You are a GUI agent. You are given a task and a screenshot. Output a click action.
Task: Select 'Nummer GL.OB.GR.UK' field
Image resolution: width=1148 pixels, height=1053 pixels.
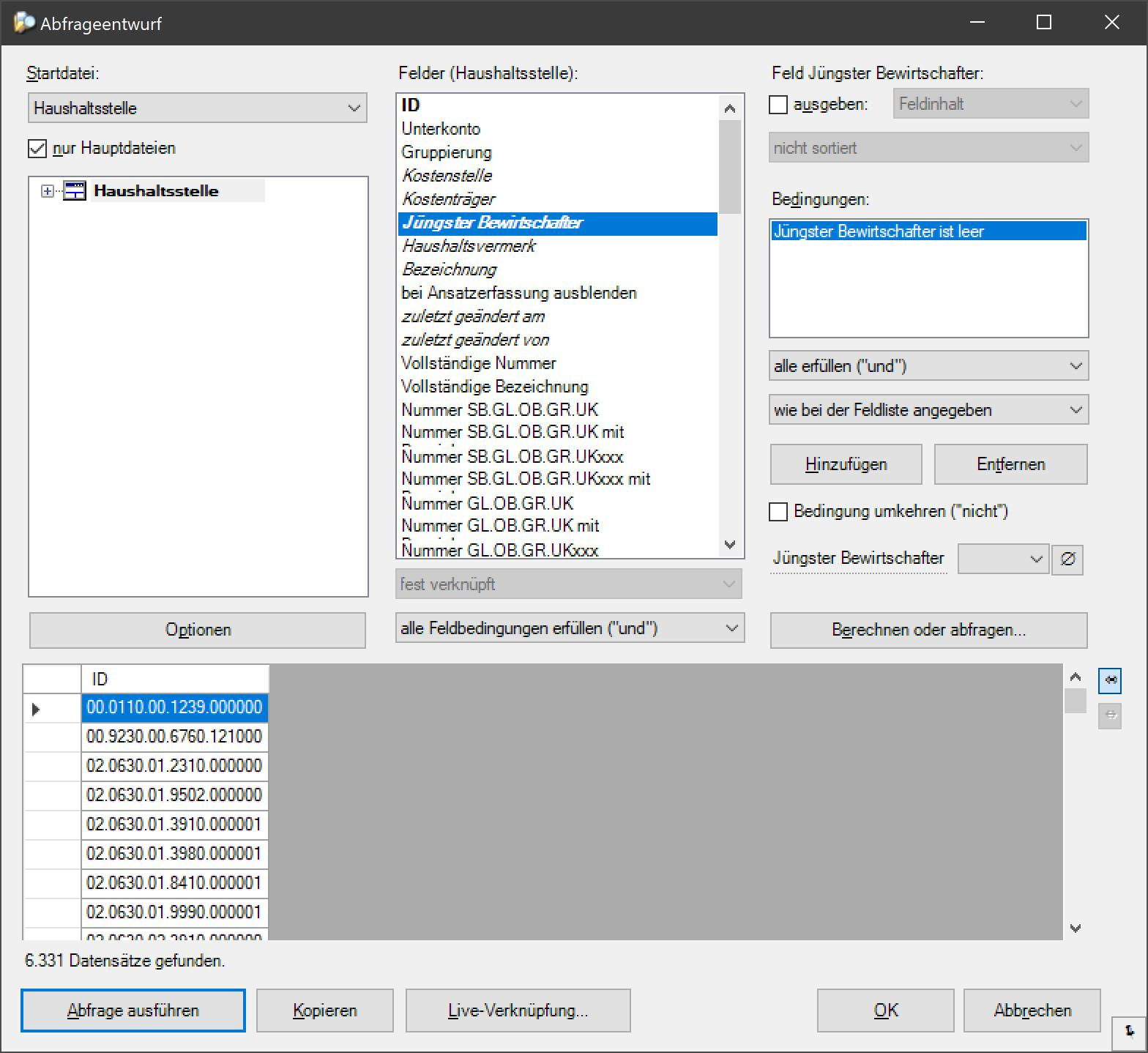click(558, 504)
